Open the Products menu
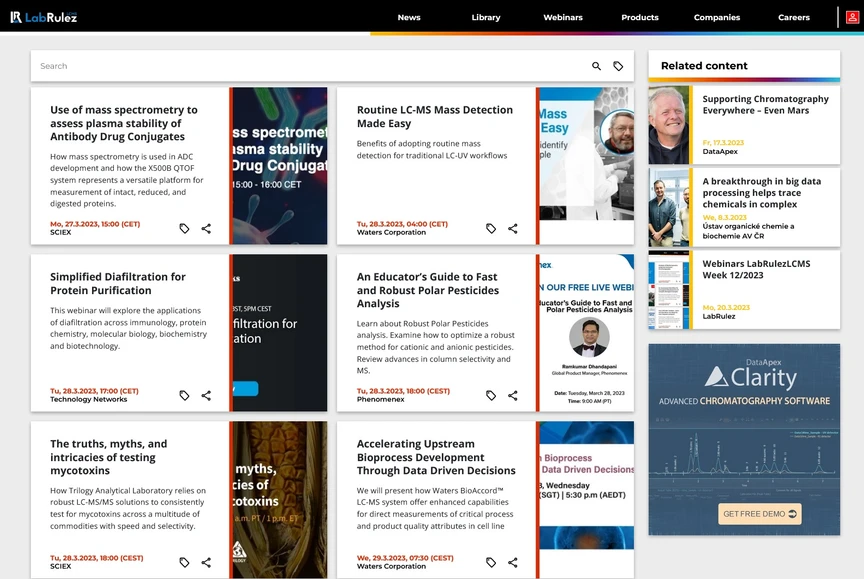Viewport: 864px width, 579px height. coord(640,17)
